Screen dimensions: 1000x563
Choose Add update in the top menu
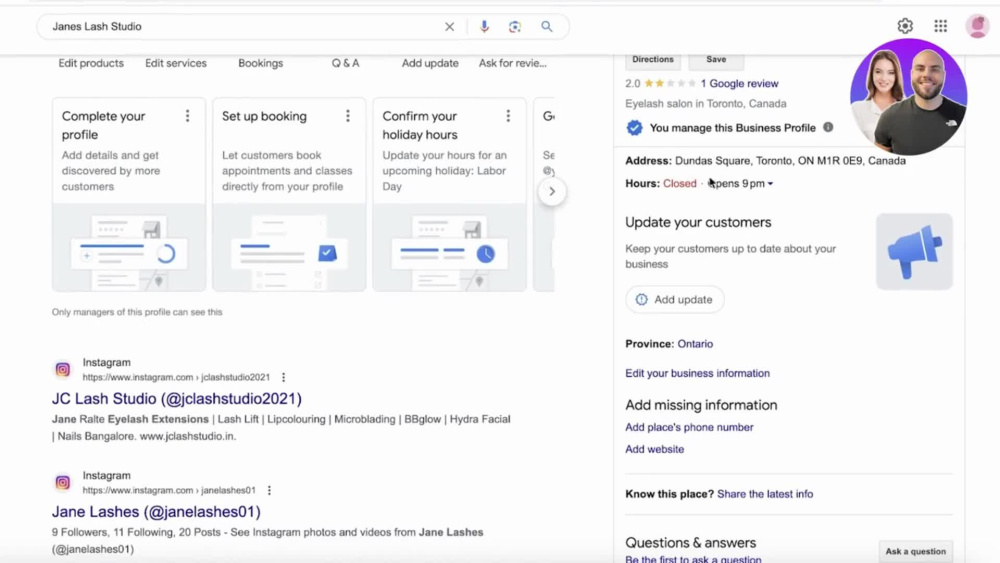[x=430, y=63]
